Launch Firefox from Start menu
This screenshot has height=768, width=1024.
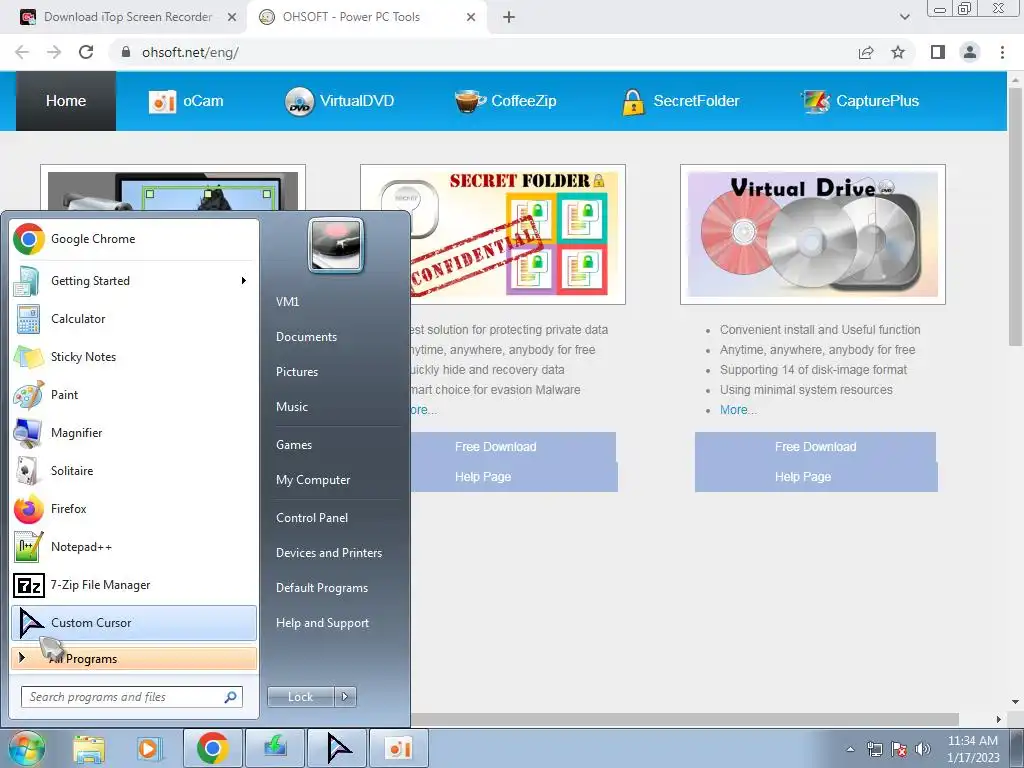pos(134,509)
